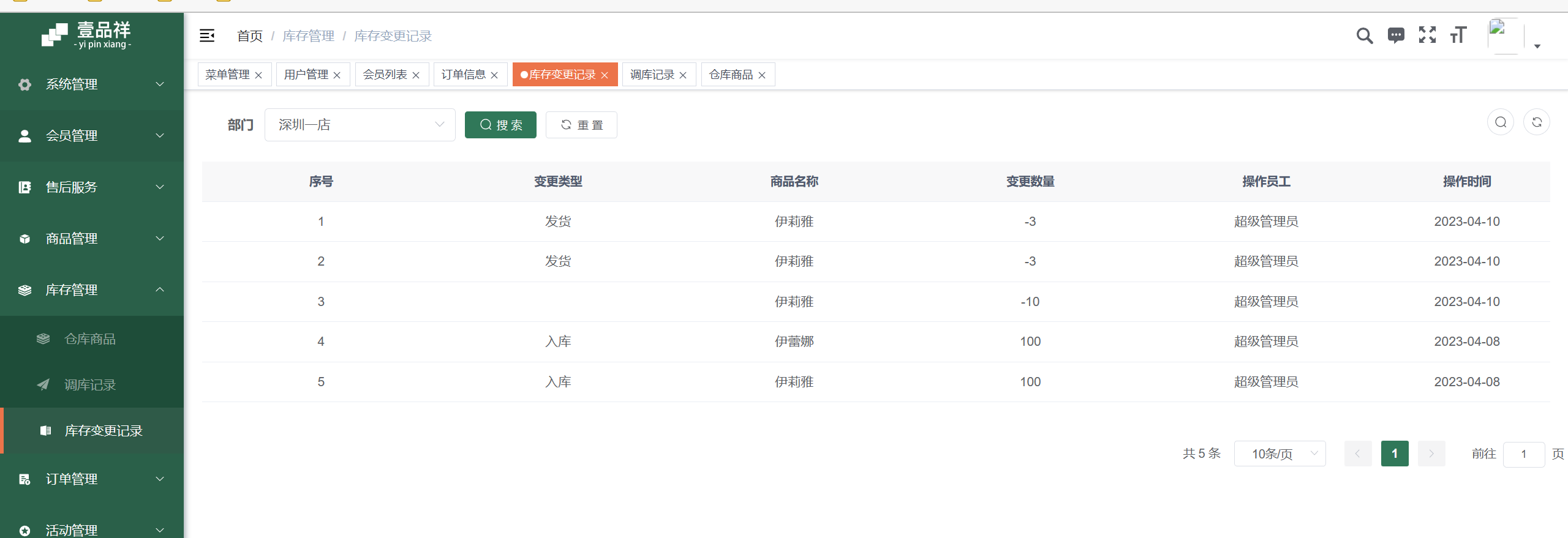Click the 壹品祥 logo

coord(86,35)
